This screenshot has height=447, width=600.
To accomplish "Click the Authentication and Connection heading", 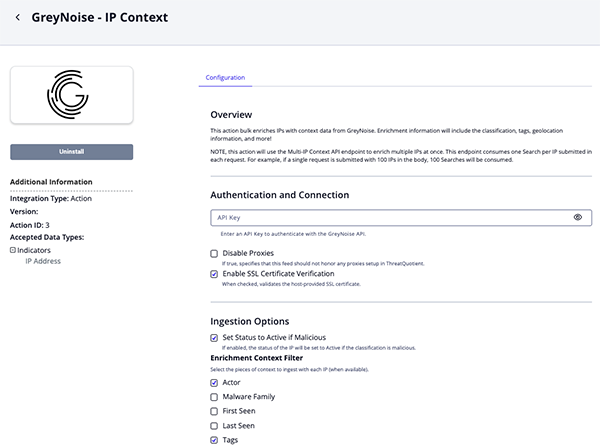I will [280, 195].
